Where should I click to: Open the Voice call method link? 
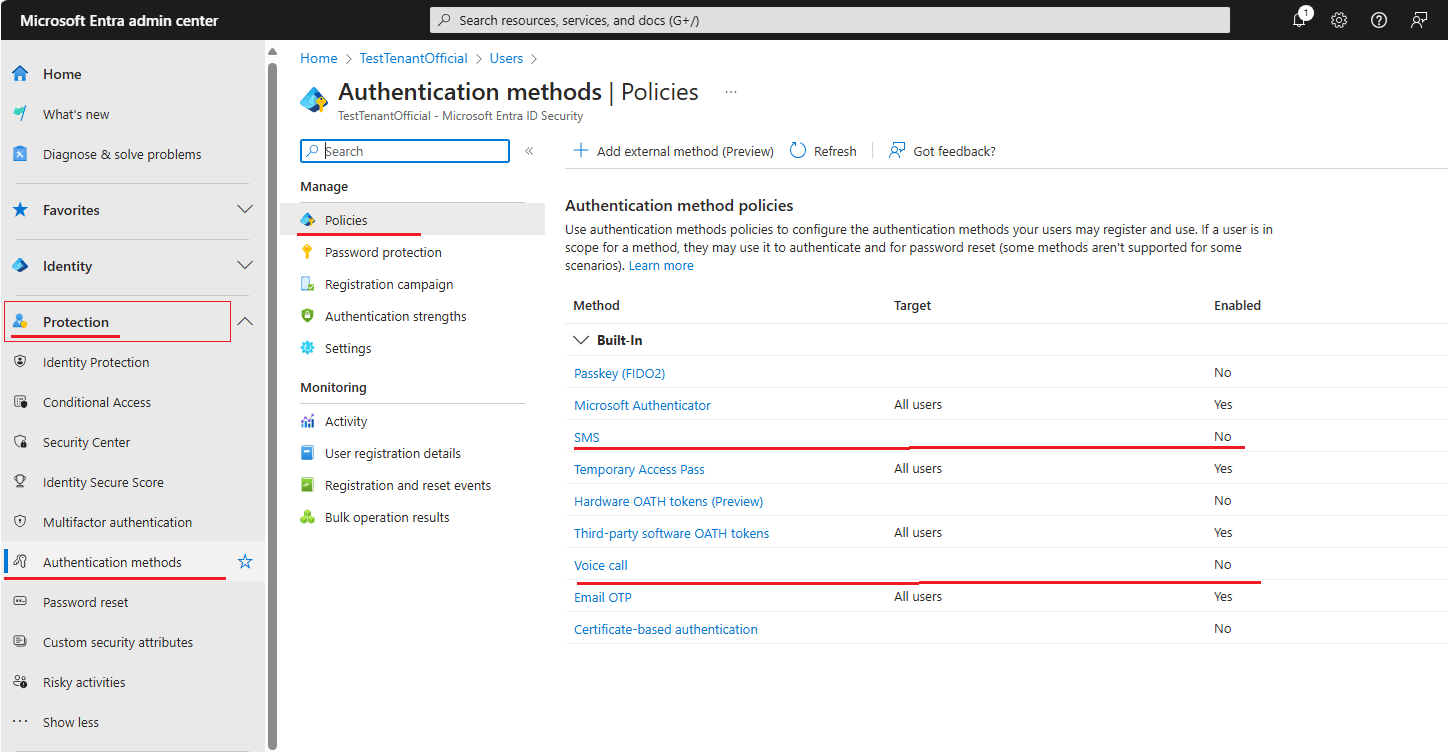click(601, 565)
